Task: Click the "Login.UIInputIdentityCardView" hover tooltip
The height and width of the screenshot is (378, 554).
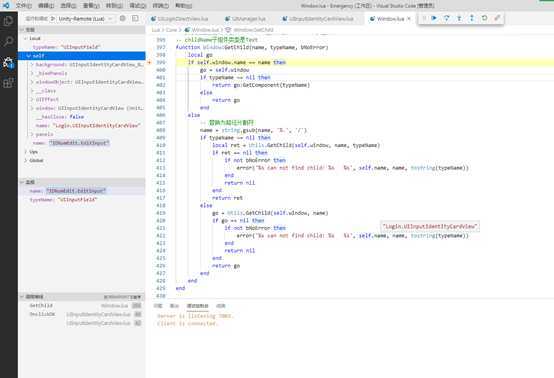Action: point(430,226)
